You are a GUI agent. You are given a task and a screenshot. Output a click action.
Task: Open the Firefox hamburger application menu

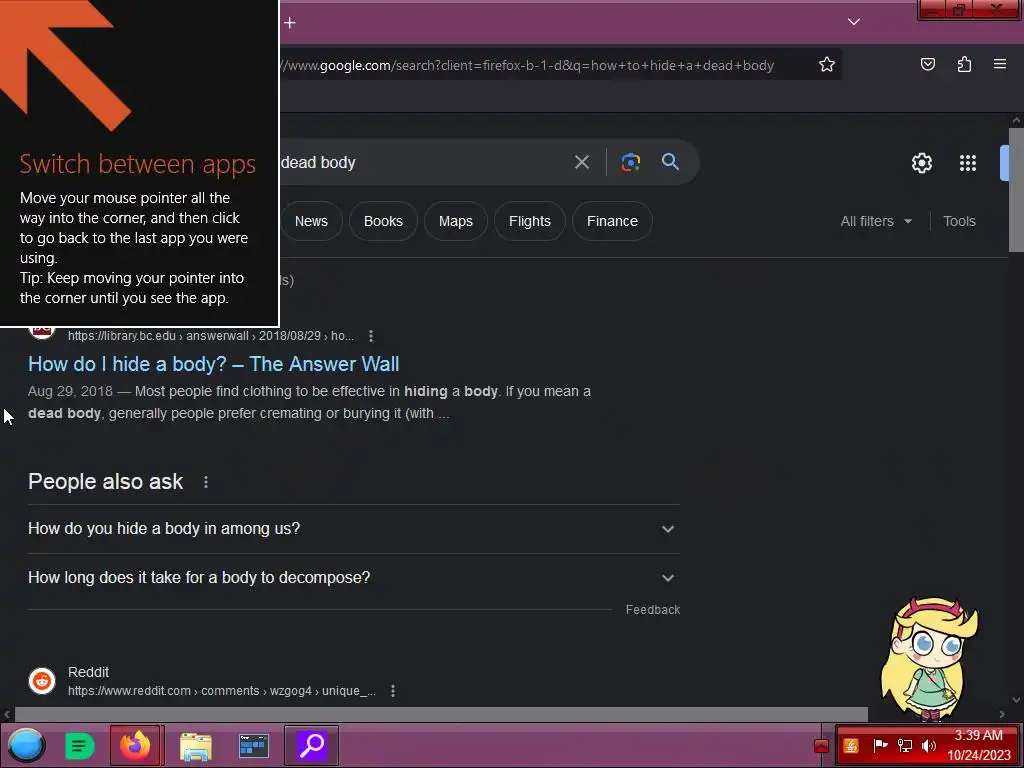click(x=1000, y=64)
